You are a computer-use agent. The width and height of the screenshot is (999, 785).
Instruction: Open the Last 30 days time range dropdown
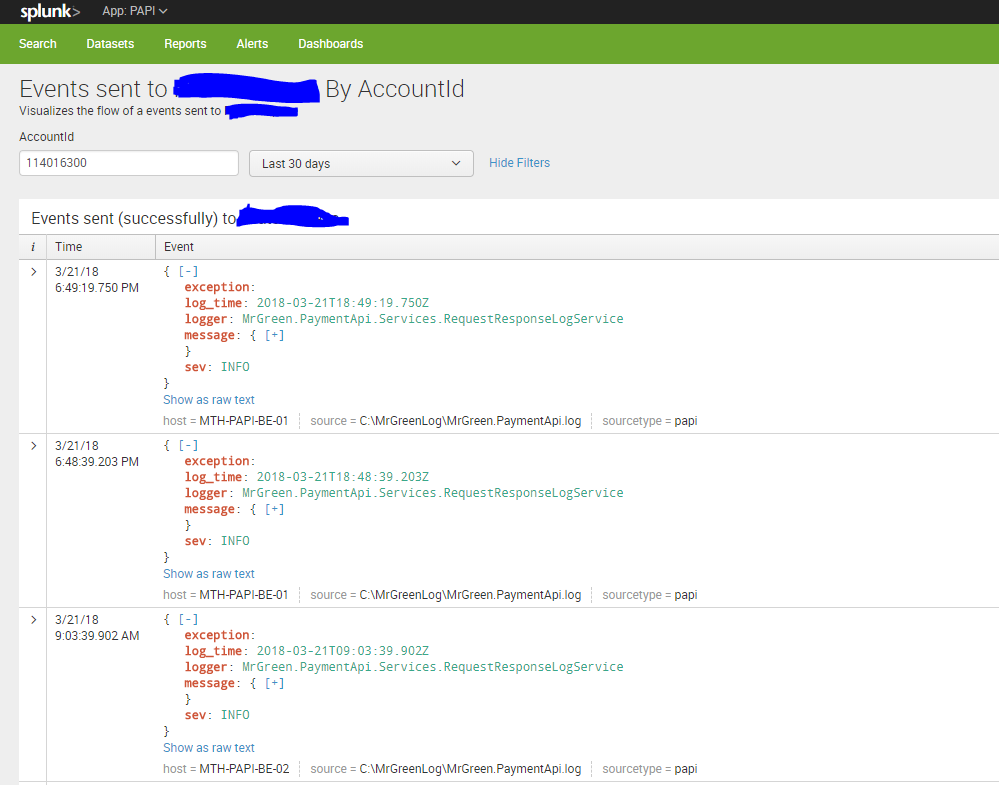[x=361, y=164]
